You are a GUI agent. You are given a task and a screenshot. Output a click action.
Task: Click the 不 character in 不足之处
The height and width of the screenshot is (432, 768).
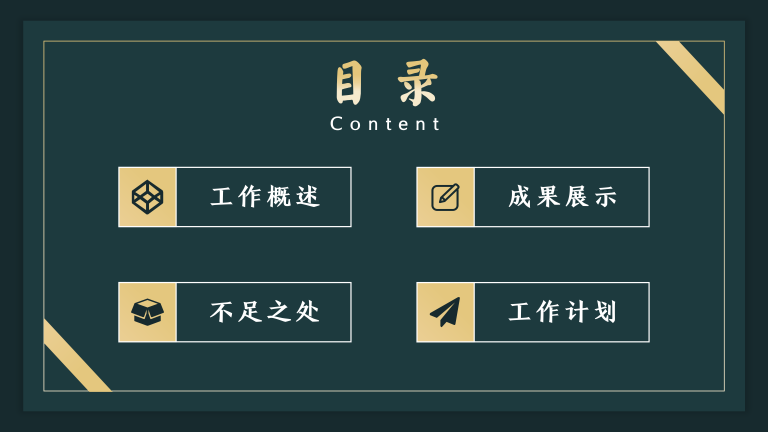(x=222, y=312)
